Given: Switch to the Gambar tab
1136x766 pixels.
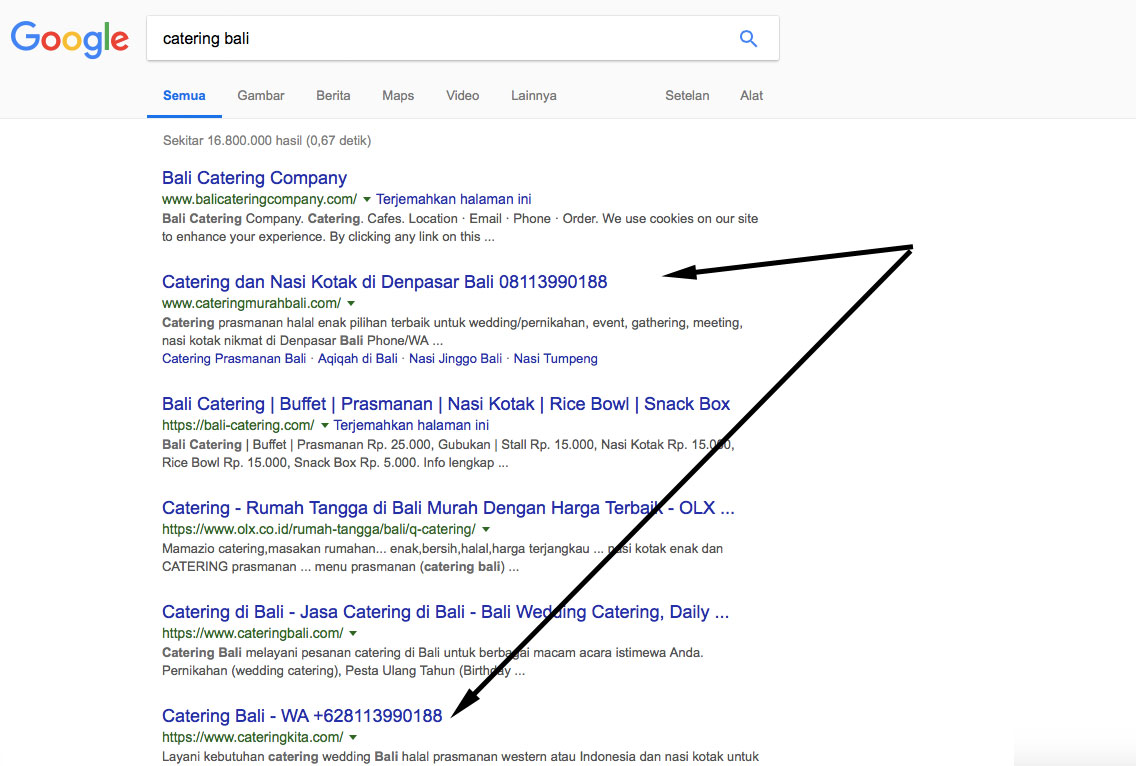Looking at the screenshot, I should (261, 96).
